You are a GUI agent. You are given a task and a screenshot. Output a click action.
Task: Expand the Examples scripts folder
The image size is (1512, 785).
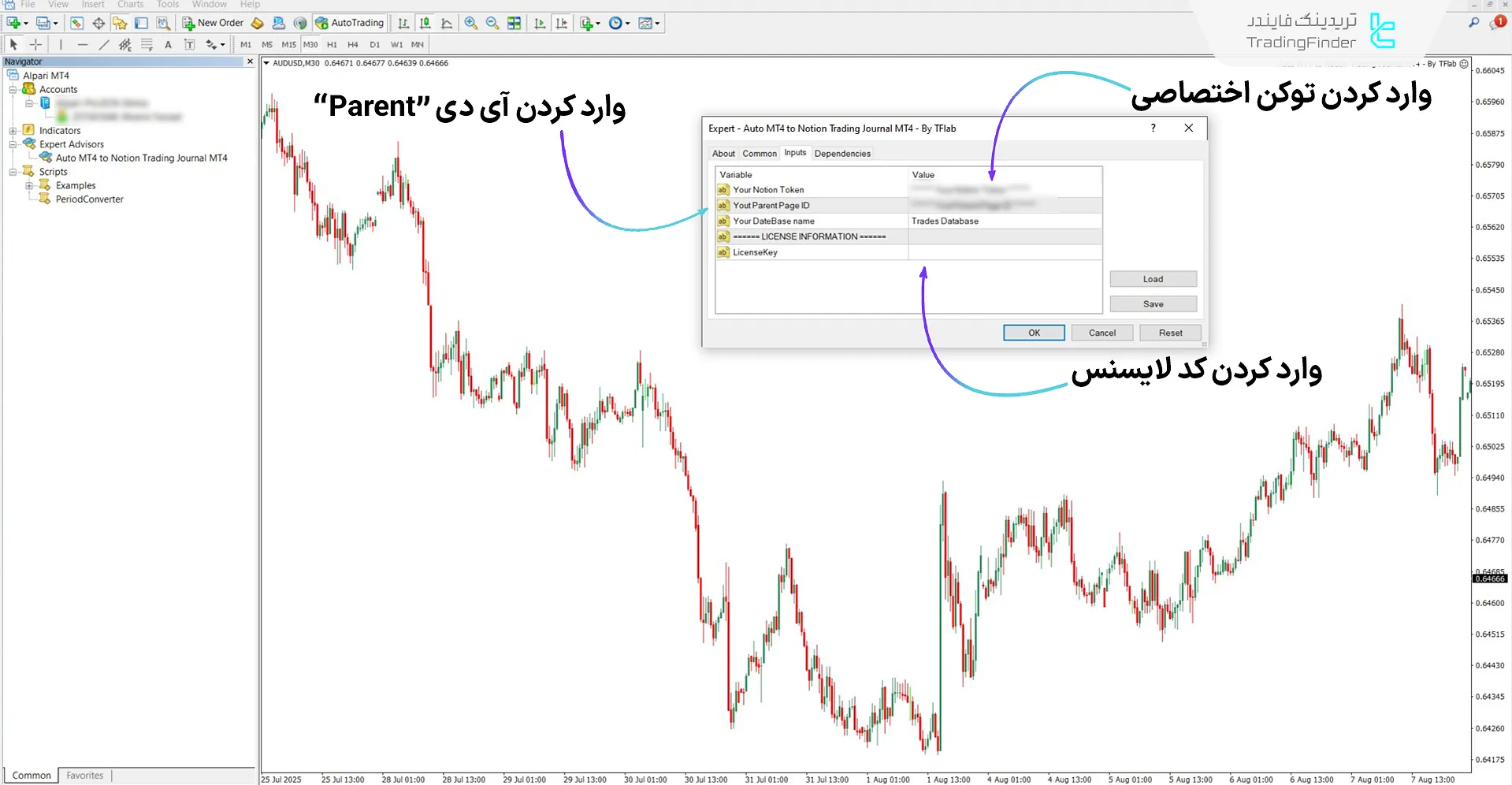tap(31, 185)
